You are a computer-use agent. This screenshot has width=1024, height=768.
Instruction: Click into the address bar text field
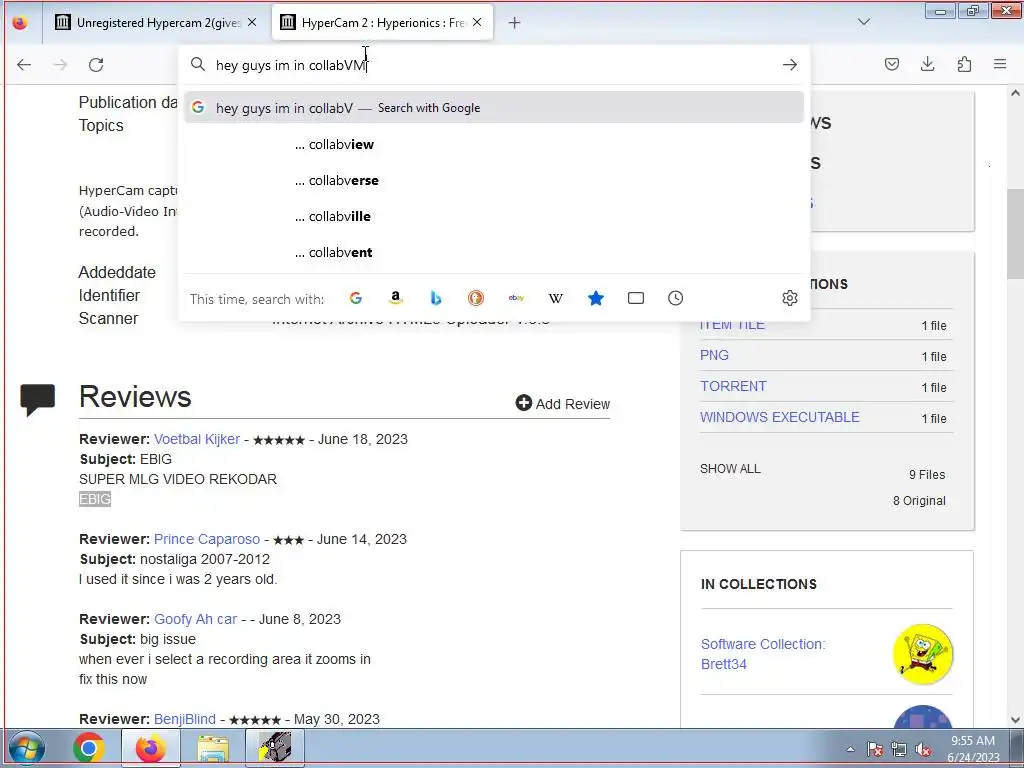494,65
